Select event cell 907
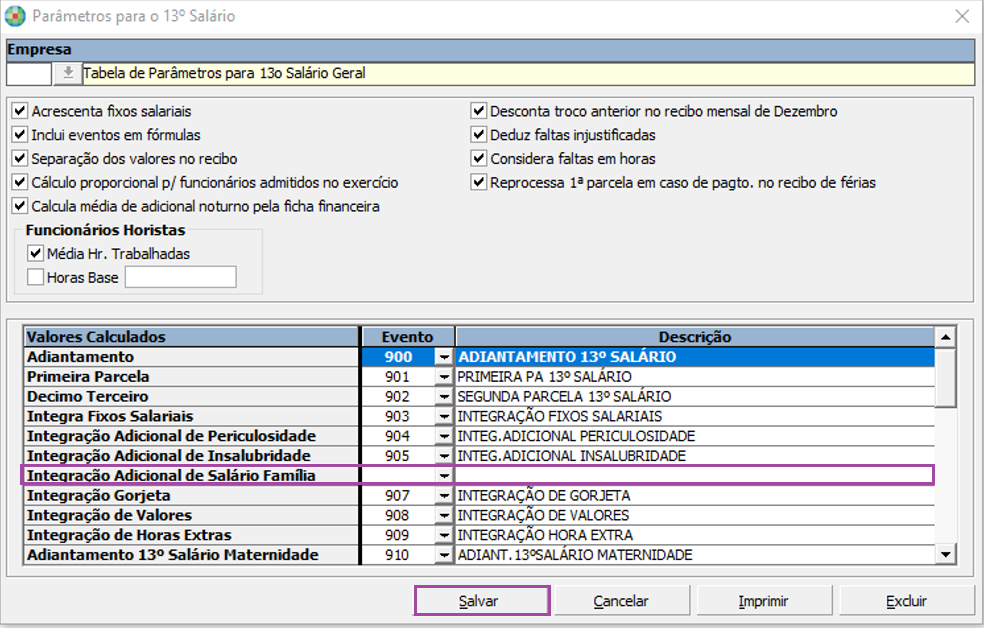 tap(398, 496)
